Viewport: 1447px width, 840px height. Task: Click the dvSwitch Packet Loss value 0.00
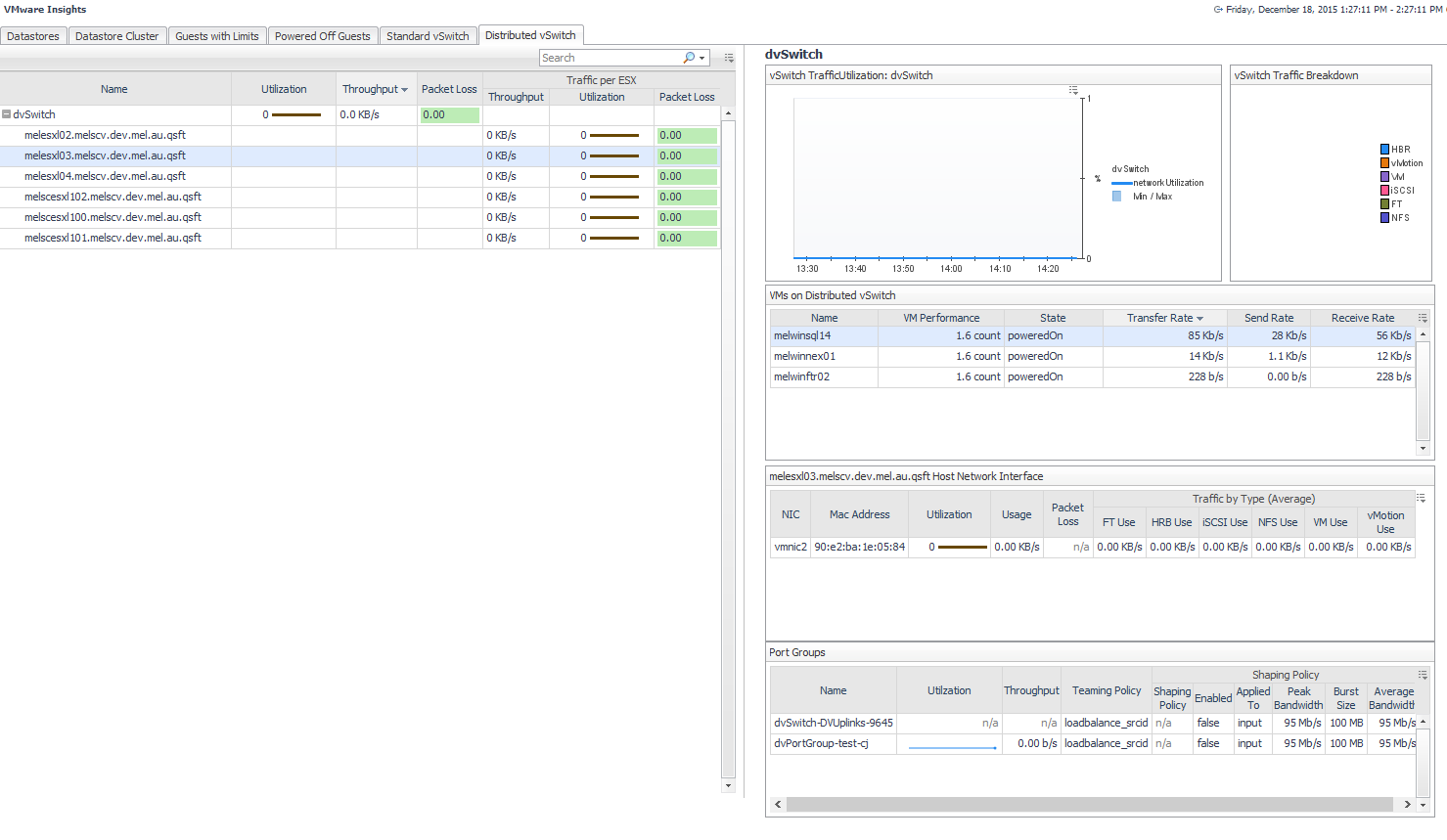(x=450, y=114)
